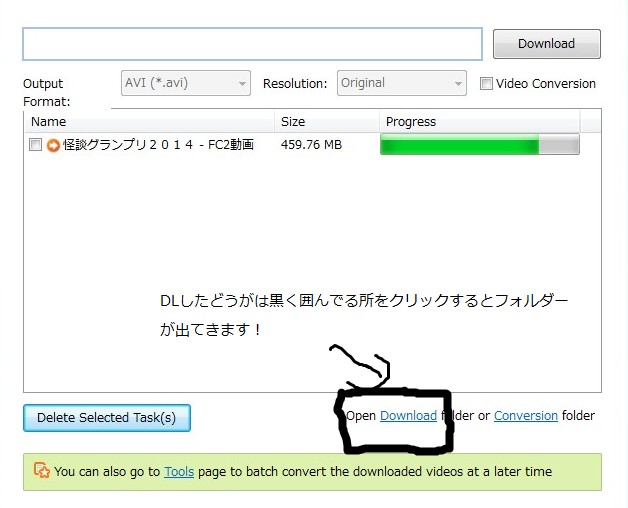This screenshot has height=508, width=628.
Task: Enable the Video Conversion checkbox
Action: pos(486,83)
